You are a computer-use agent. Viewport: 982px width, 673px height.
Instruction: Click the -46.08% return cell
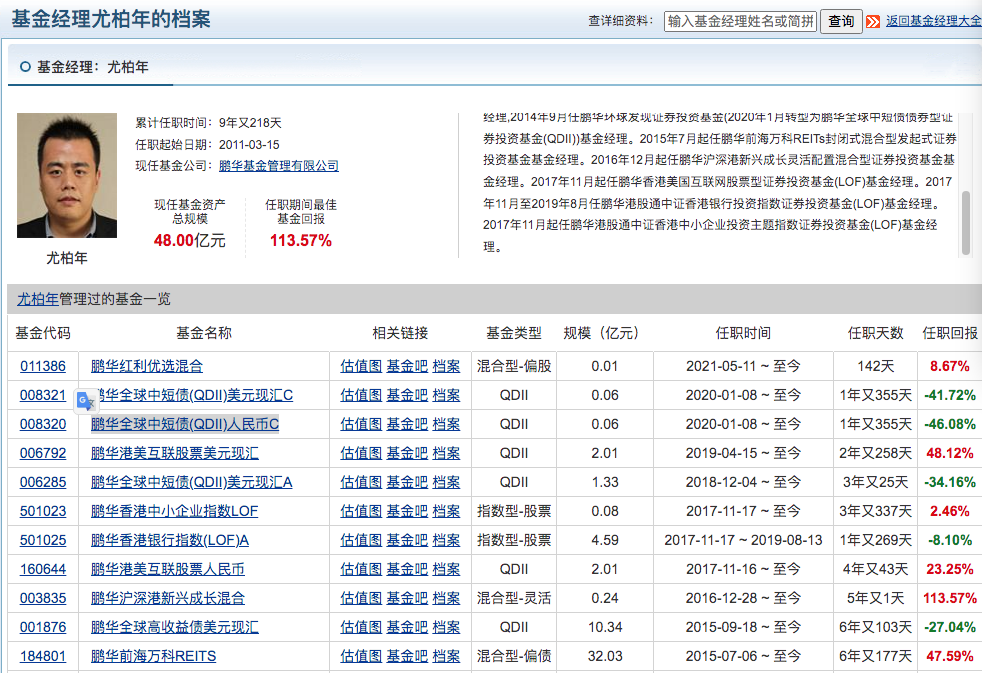click(x=949, y=424)
